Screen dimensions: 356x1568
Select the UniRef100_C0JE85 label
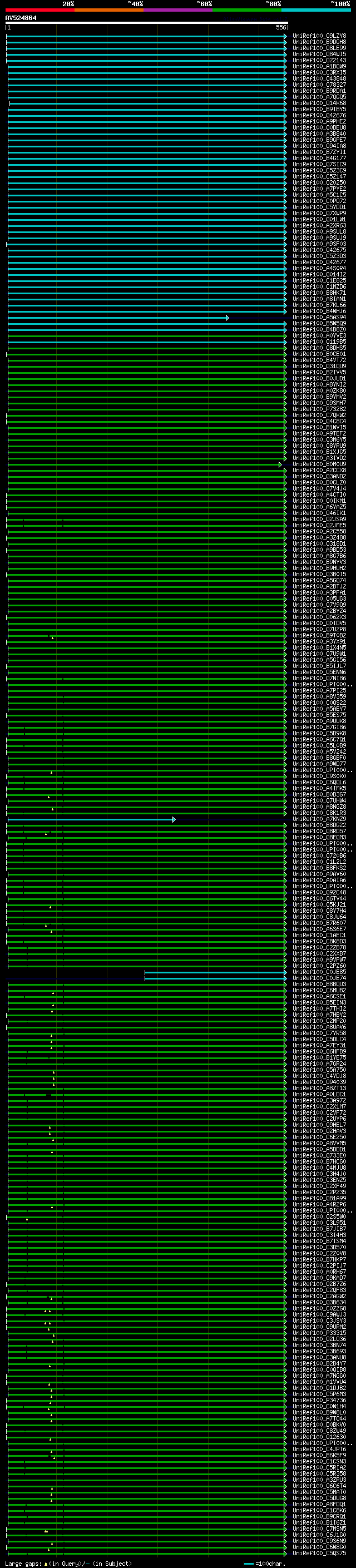pyautogui.click(x=319, y=972)
